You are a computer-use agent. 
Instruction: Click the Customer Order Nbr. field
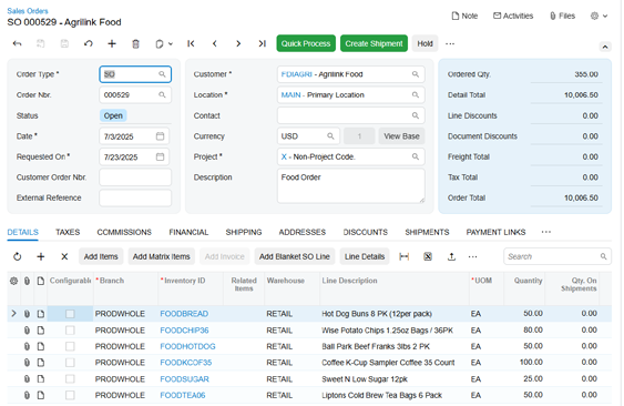coord(135,177)
